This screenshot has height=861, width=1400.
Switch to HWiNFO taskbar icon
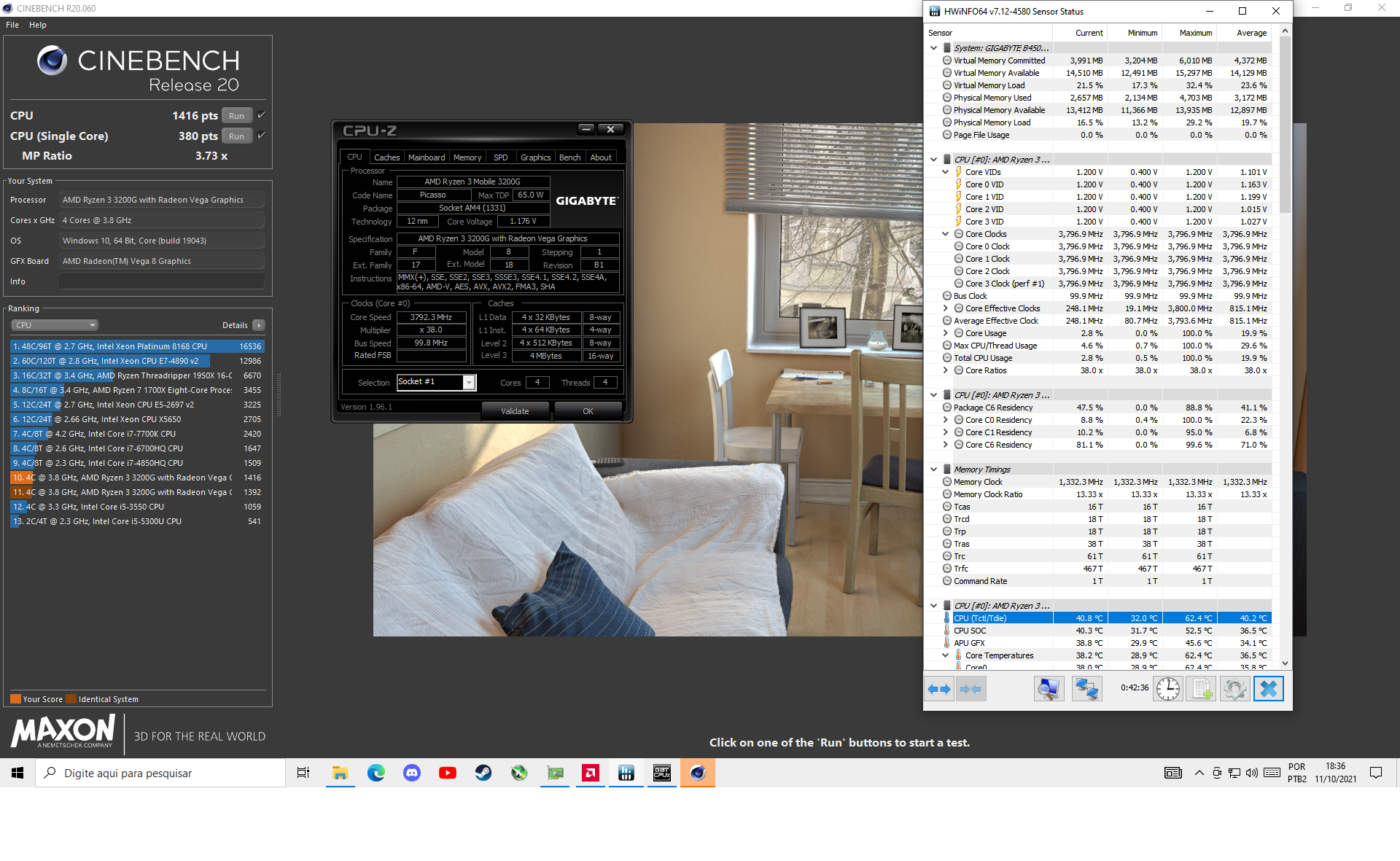[x=626, y=773]
